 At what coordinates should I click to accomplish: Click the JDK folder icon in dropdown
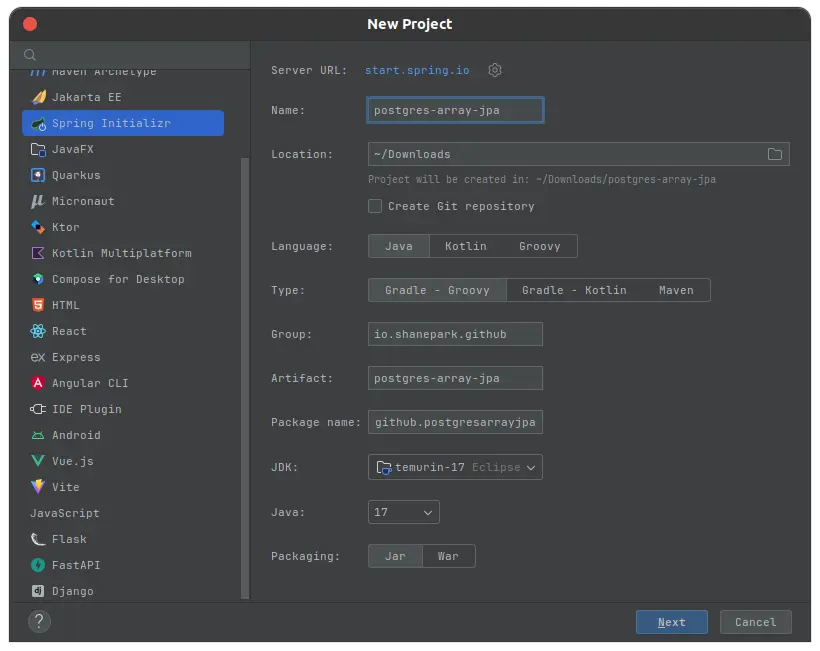[384, 467]
